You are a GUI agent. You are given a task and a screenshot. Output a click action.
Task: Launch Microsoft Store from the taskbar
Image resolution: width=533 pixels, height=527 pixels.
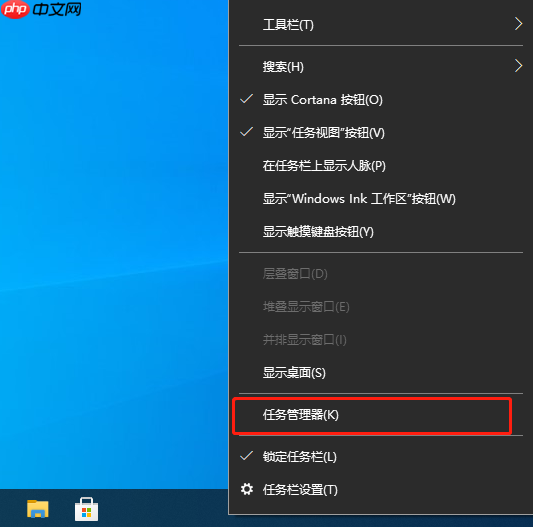tap(86, 509)
